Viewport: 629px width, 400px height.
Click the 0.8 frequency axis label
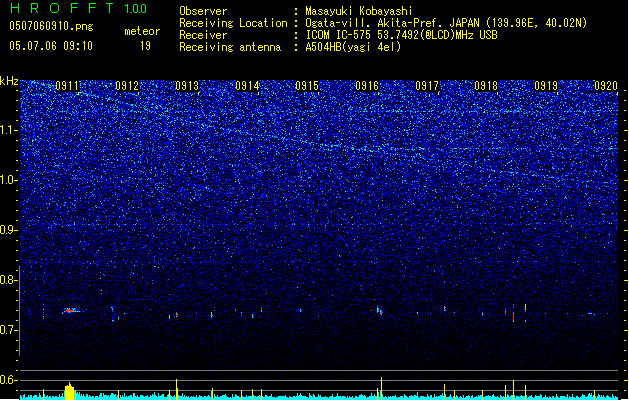tap(9, 280)
